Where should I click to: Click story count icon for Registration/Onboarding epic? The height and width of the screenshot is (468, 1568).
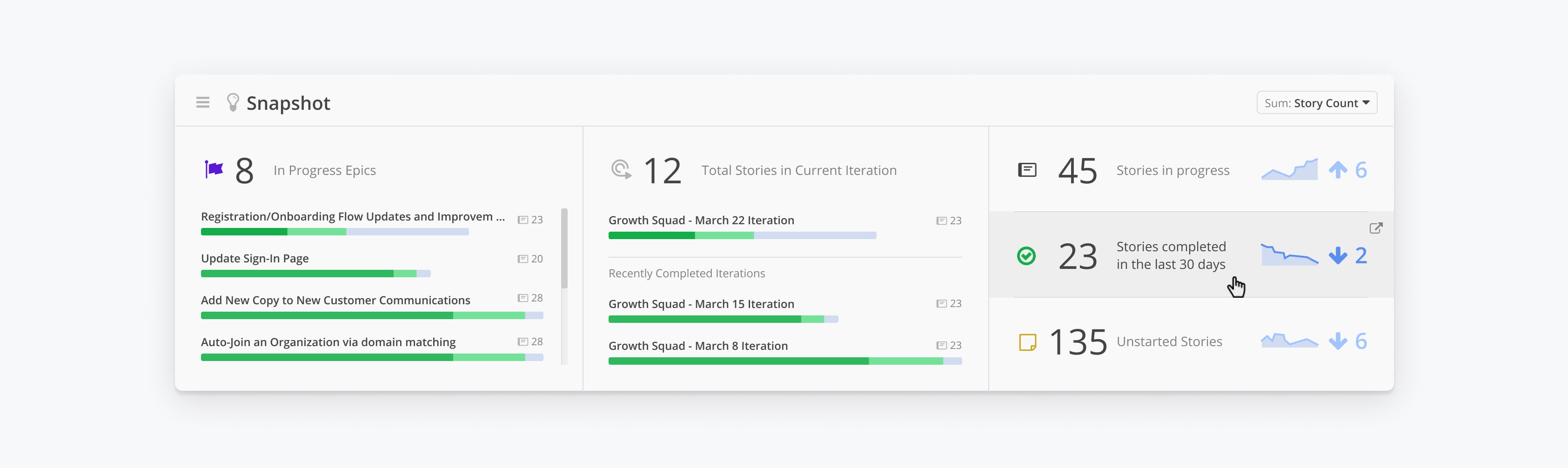[x=522, y=220]
